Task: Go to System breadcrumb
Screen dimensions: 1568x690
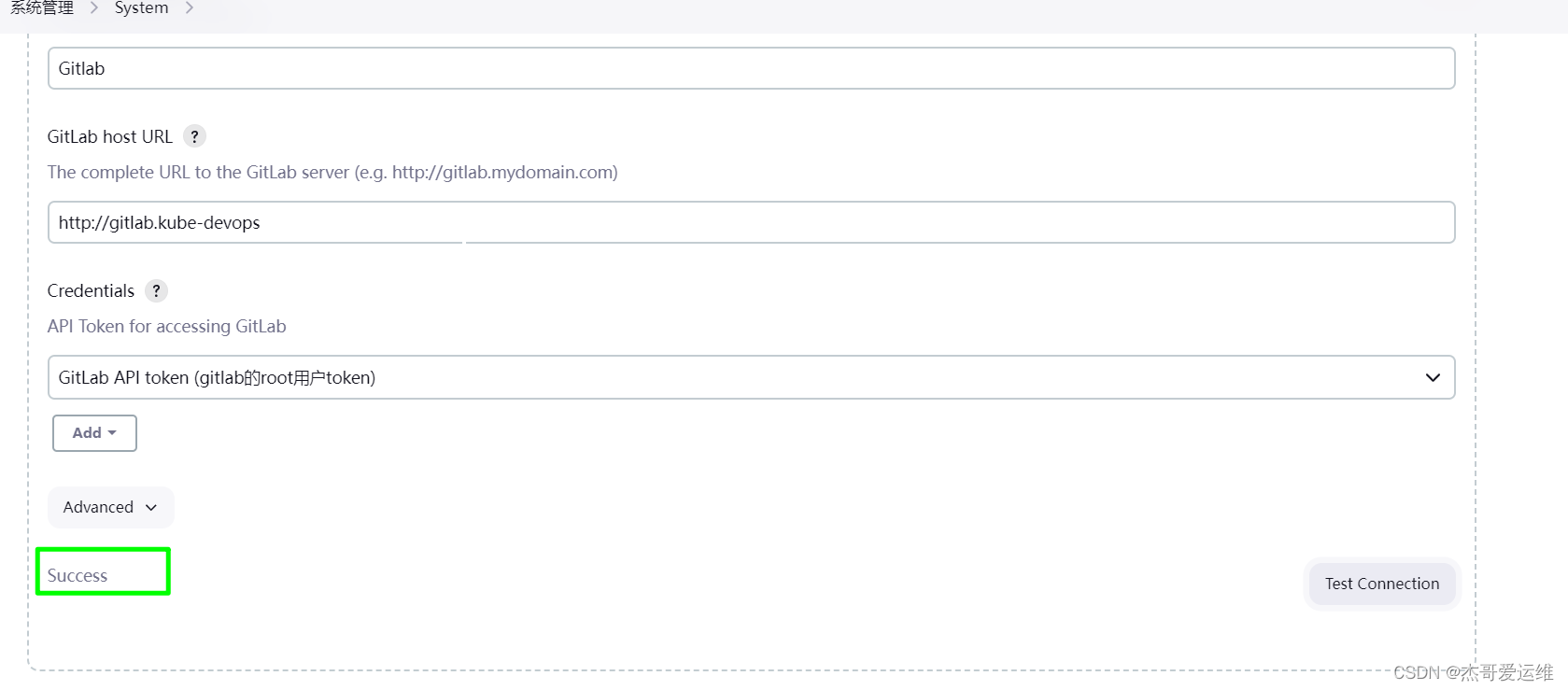Action: point(141,8)
